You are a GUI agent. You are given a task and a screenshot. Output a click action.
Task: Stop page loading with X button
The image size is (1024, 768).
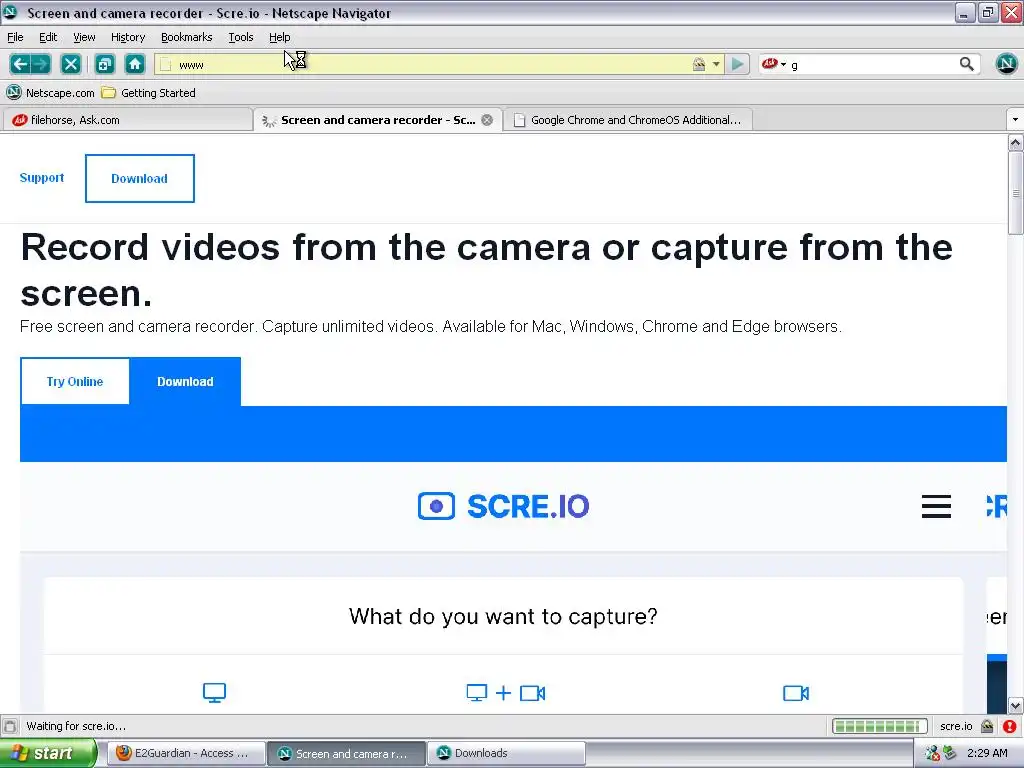point(71,64)
